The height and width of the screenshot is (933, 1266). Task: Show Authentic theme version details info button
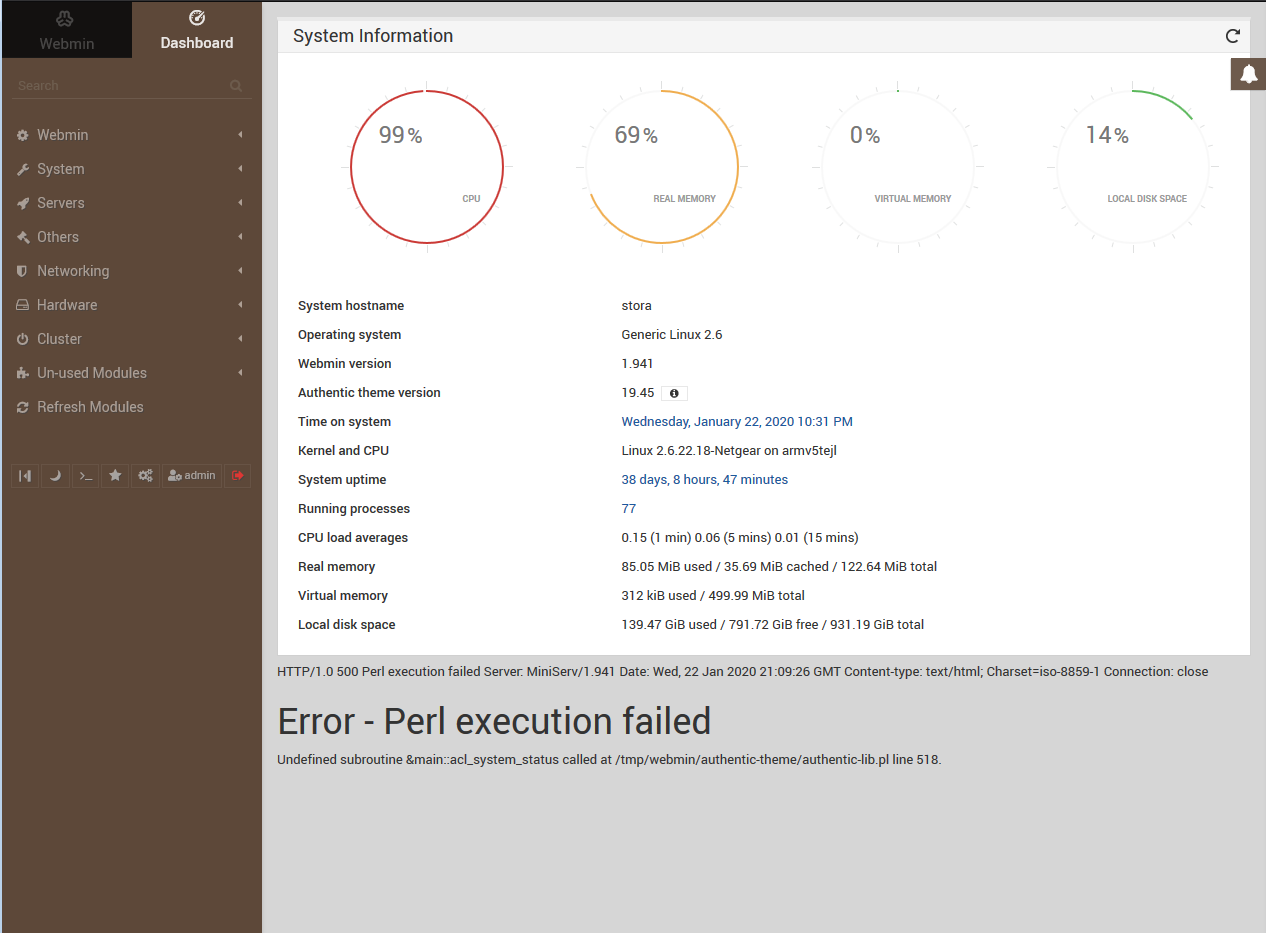[674, 392]
